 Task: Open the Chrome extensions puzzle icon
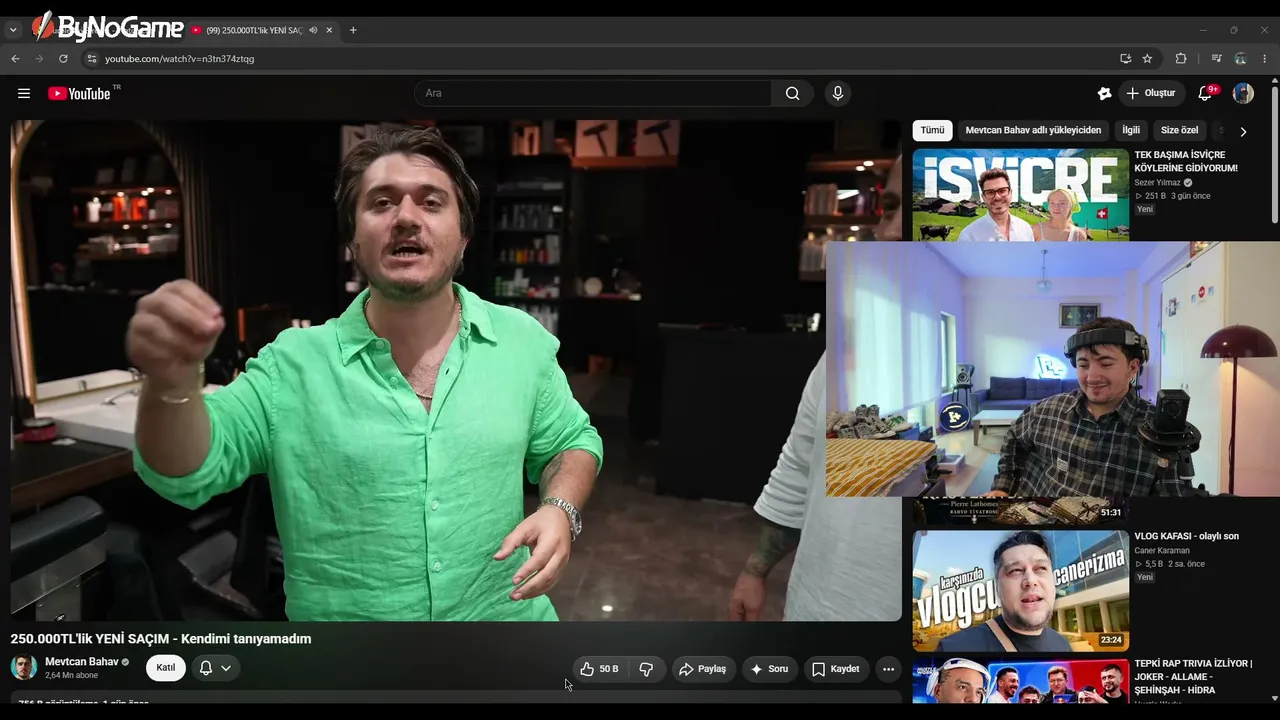(1181, 58)
